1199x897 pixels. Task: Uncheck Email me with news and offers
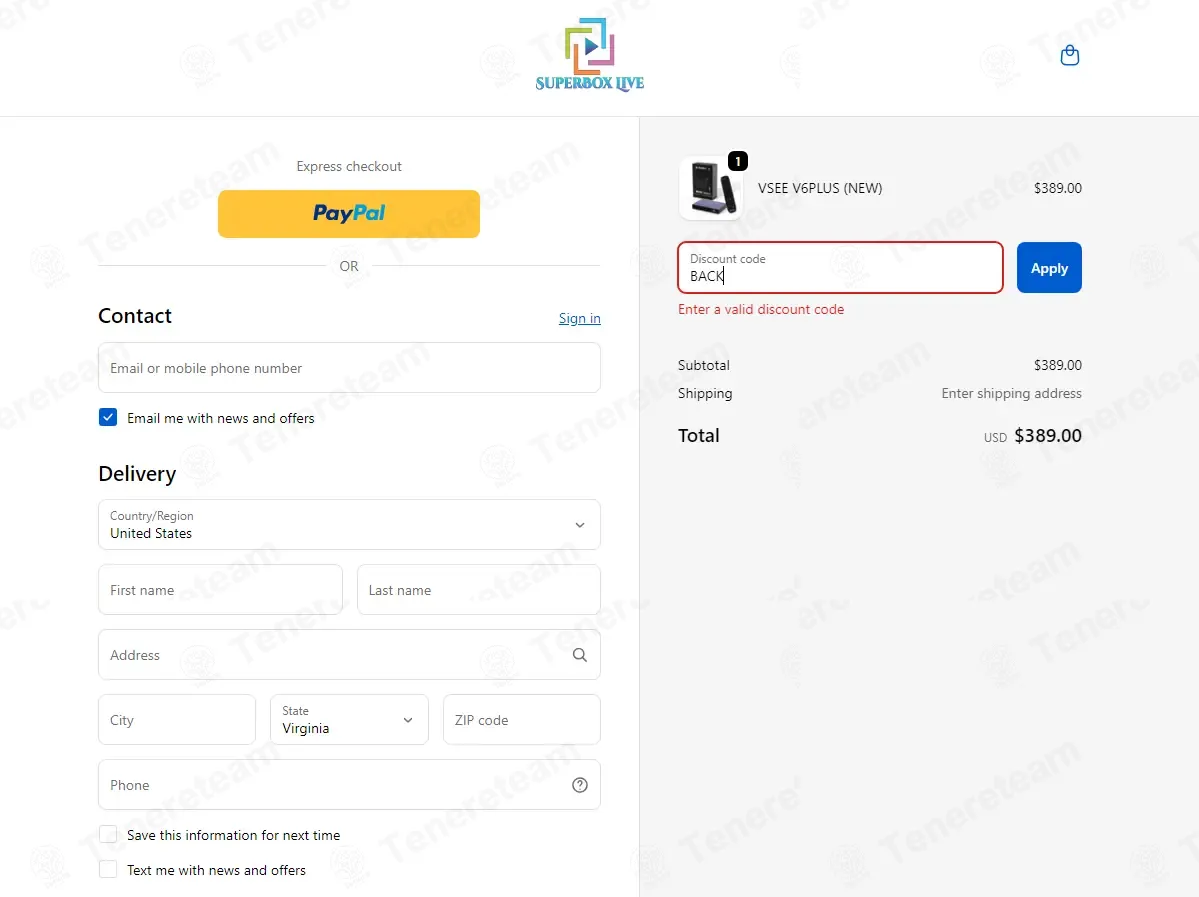108,418
